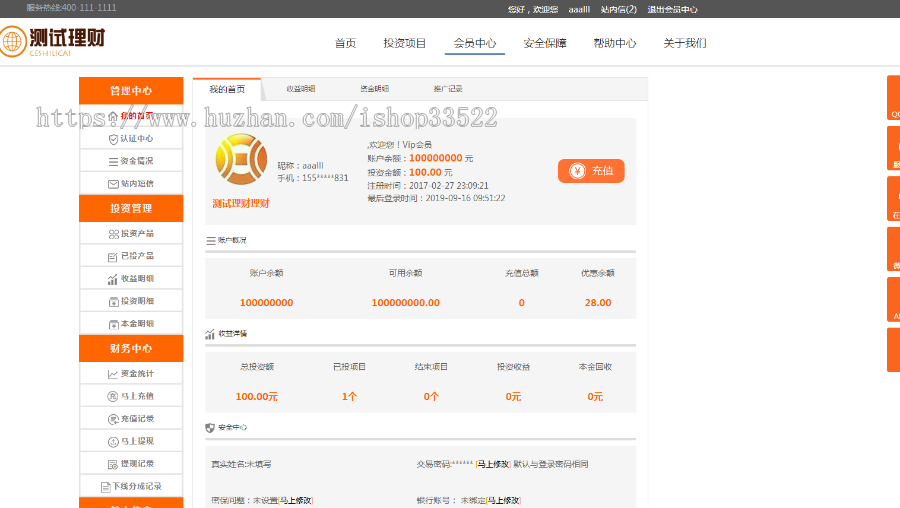
Task: Open 站内信(2) messages link
Action: click(619, 9)
